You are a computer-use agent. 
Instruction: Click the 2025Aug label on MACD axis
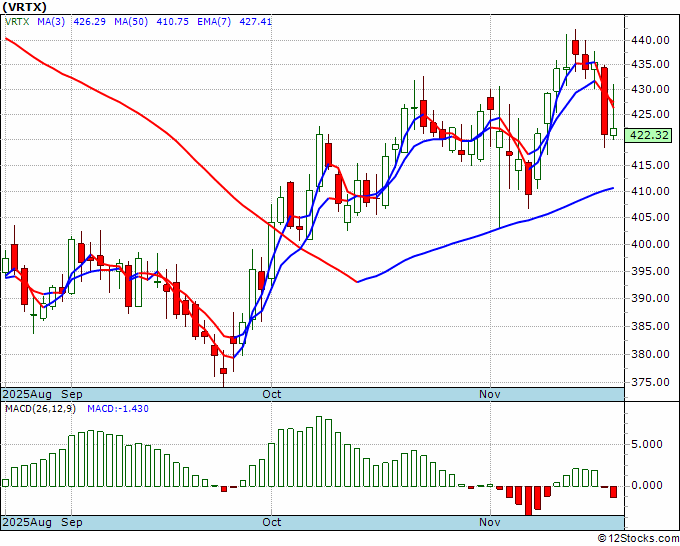coord(27,523)
